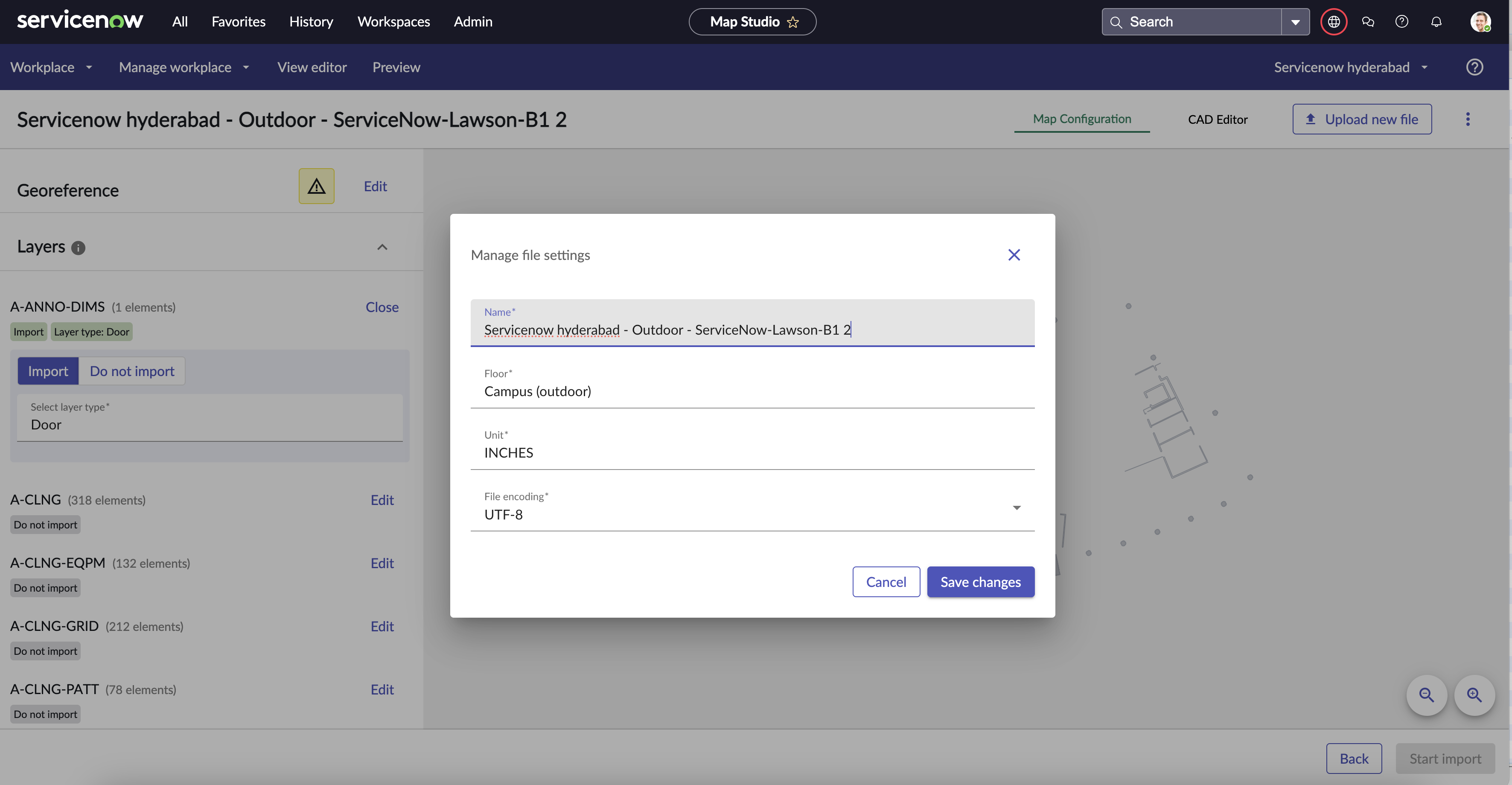Open the Admin menu

473,22
